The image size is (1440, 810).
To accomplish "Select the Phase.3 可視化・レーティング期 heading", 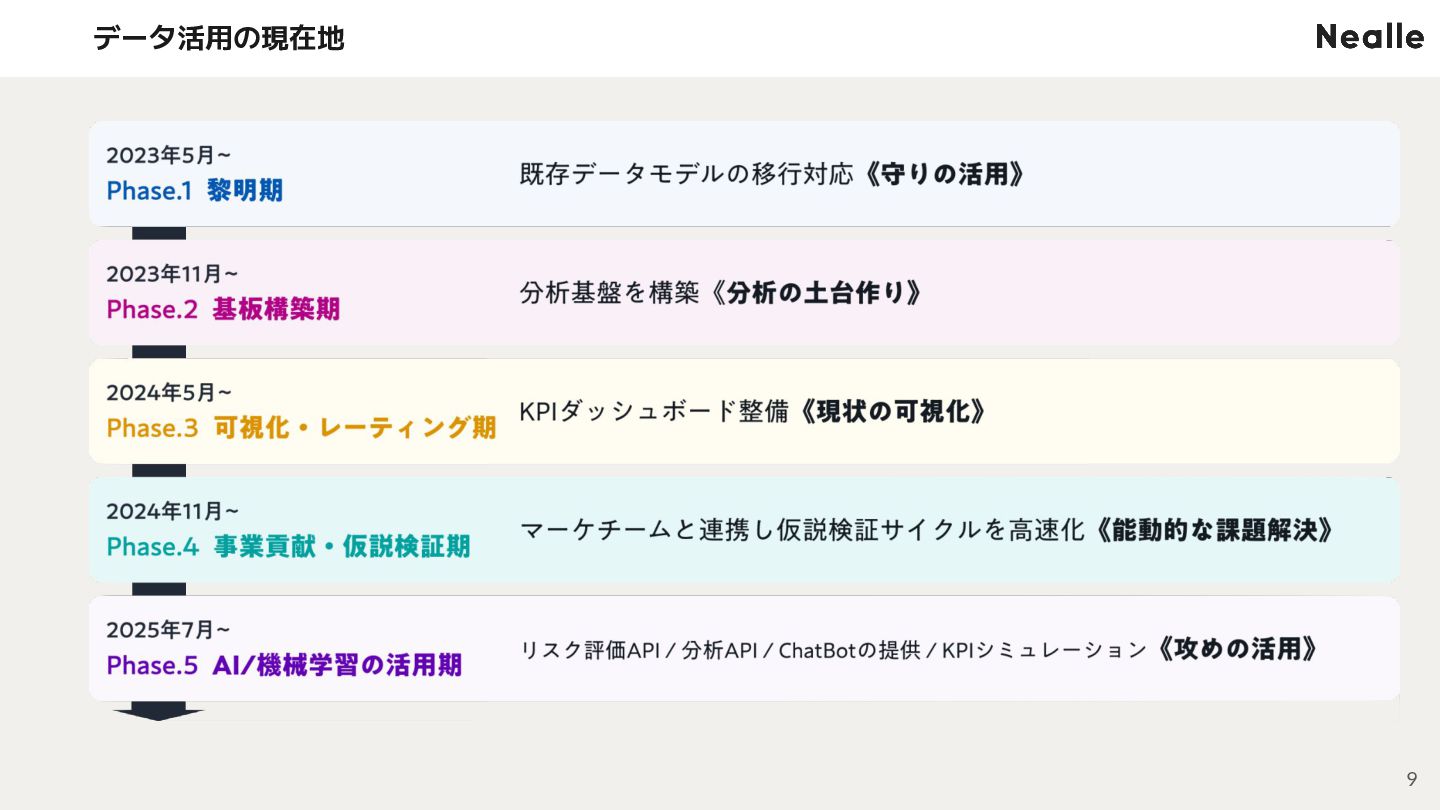I will pyautogui.click(x=301, y=428).
